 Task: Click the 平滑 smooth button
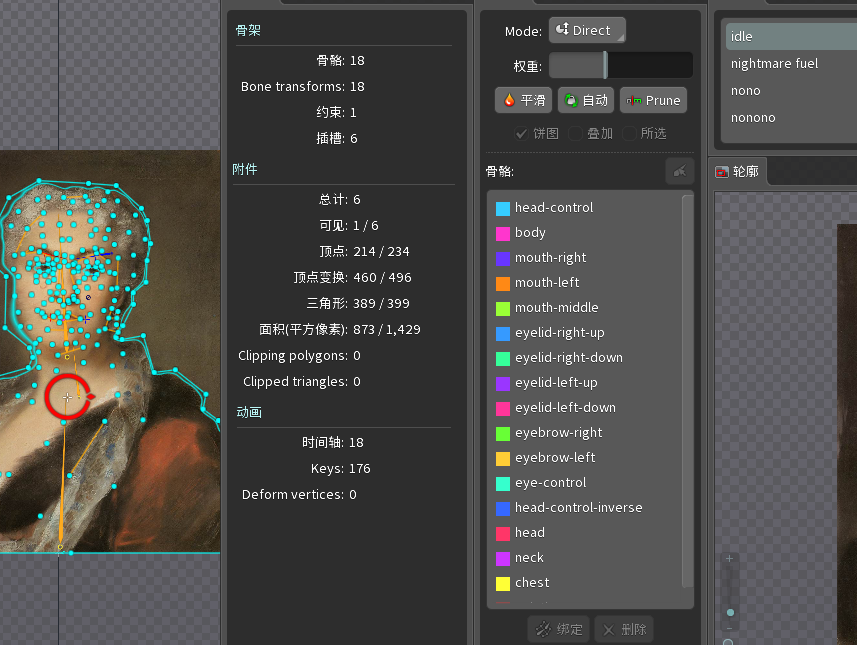click(x=524, y=100)
